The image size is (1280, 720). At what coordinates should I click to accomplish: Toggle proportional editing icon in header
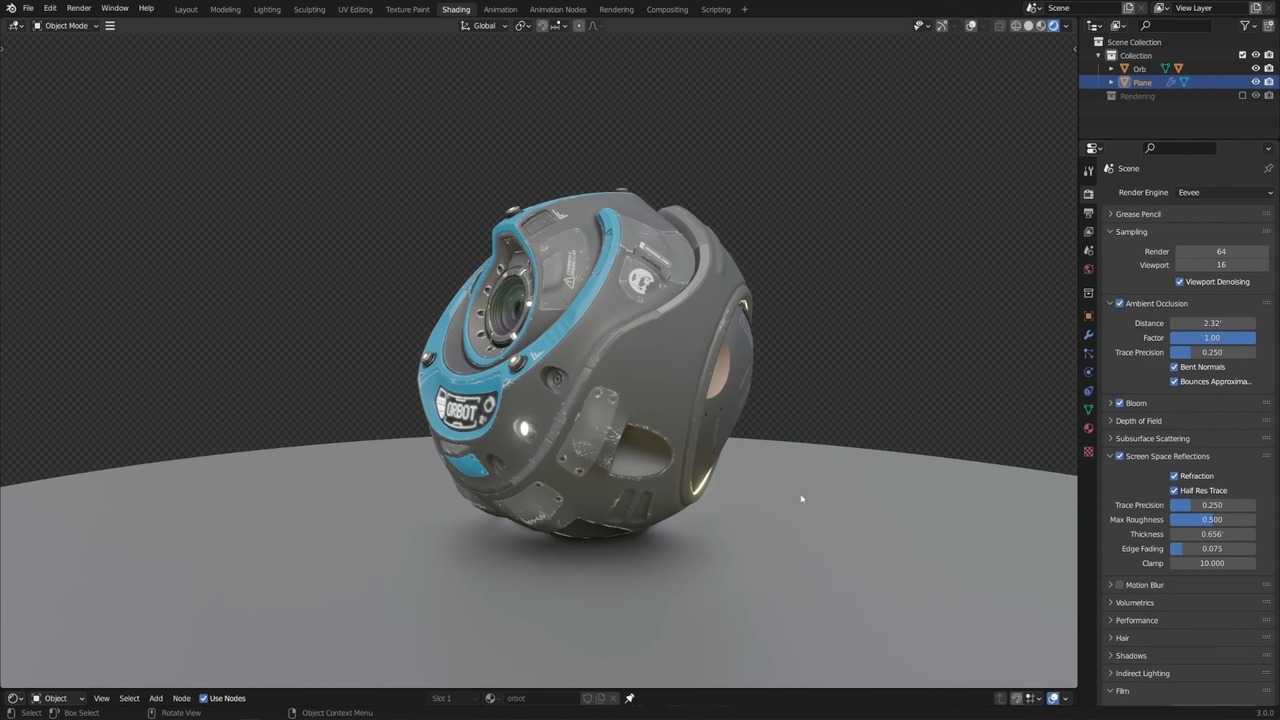pyautogui.click(x=579, y=26)
